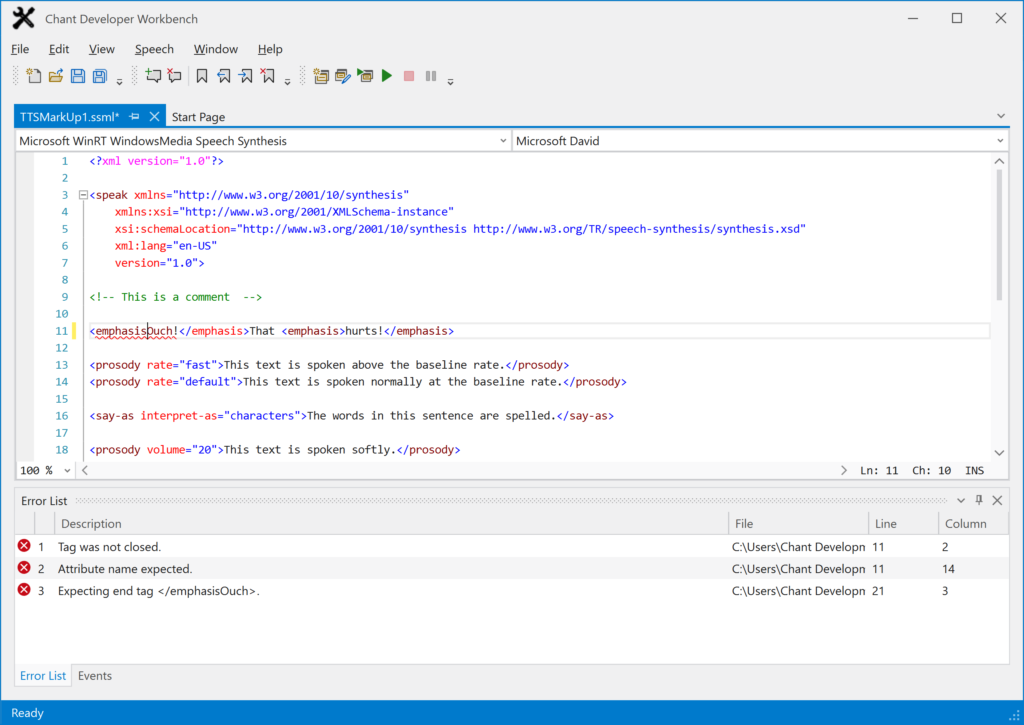Click the pink Stop playback square
This screenshot has height=725, width=1024.
coord(409,76)
